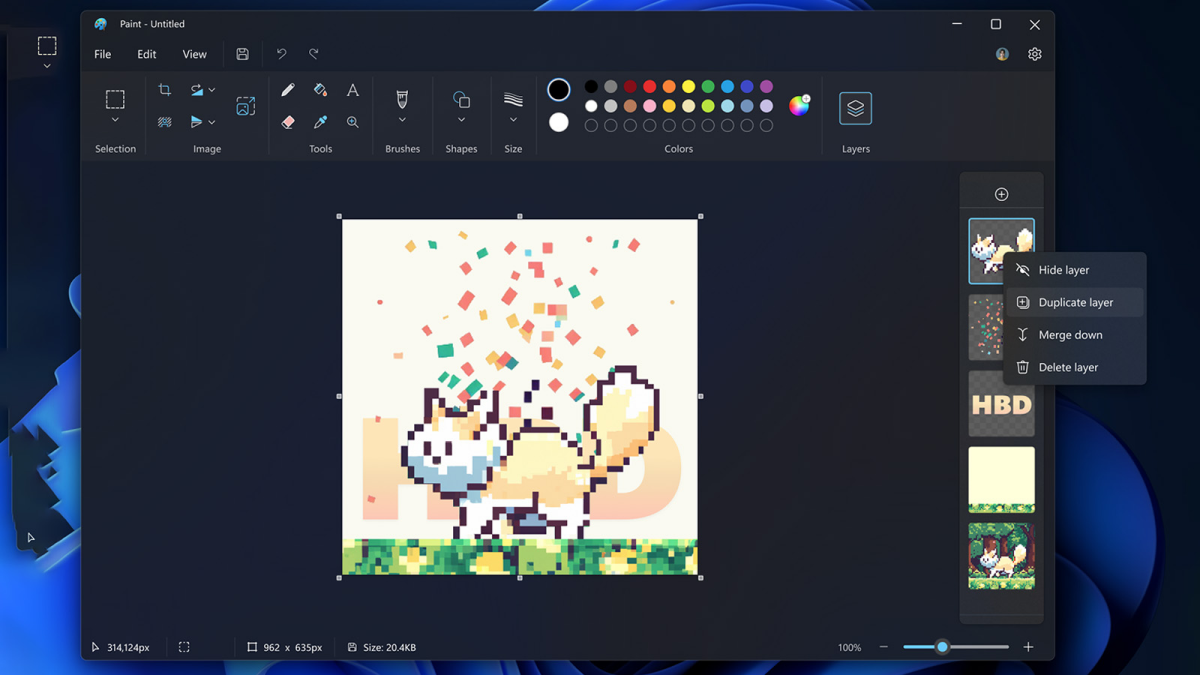Image resolution: width=1200 pixels, height=675 pixels.
Task: Activate the Color picker eyedropper tool
Action: click(x=320, y=122)
